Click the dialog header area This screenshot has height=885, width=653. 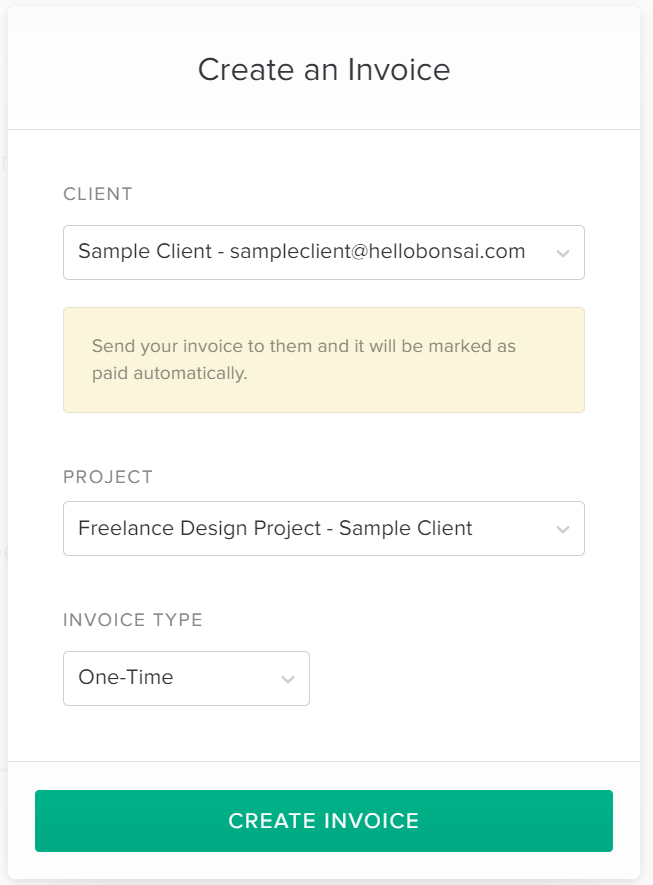324,65
